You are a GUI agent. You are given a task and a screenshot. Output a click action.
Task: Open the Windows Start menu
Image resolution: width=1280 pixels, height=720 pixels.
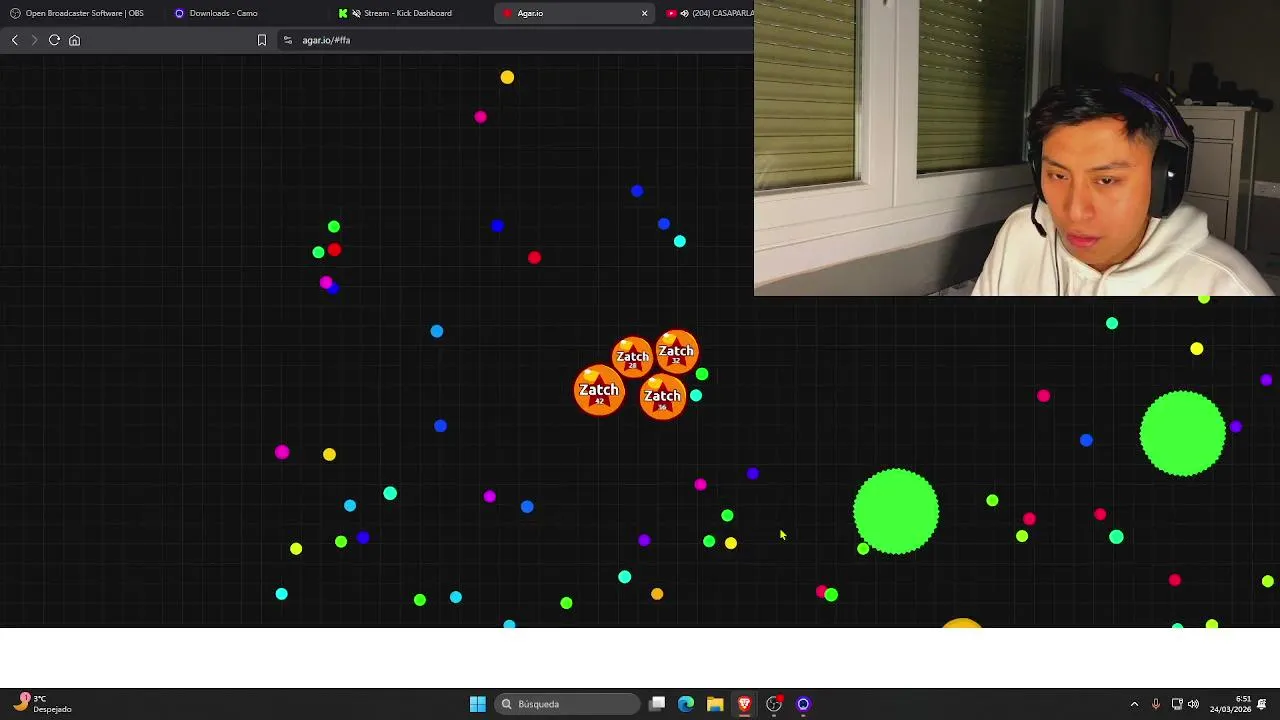pyautogui.click(x=478, y=704)
